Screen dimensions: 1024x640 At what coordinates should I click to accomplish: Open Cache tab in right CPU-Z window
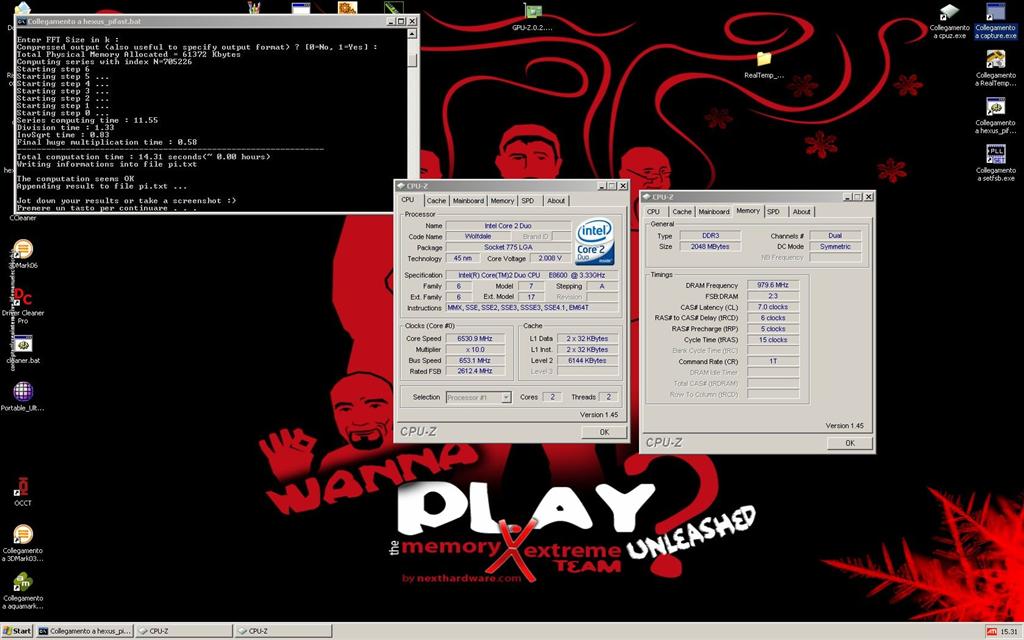coord(682,212)
